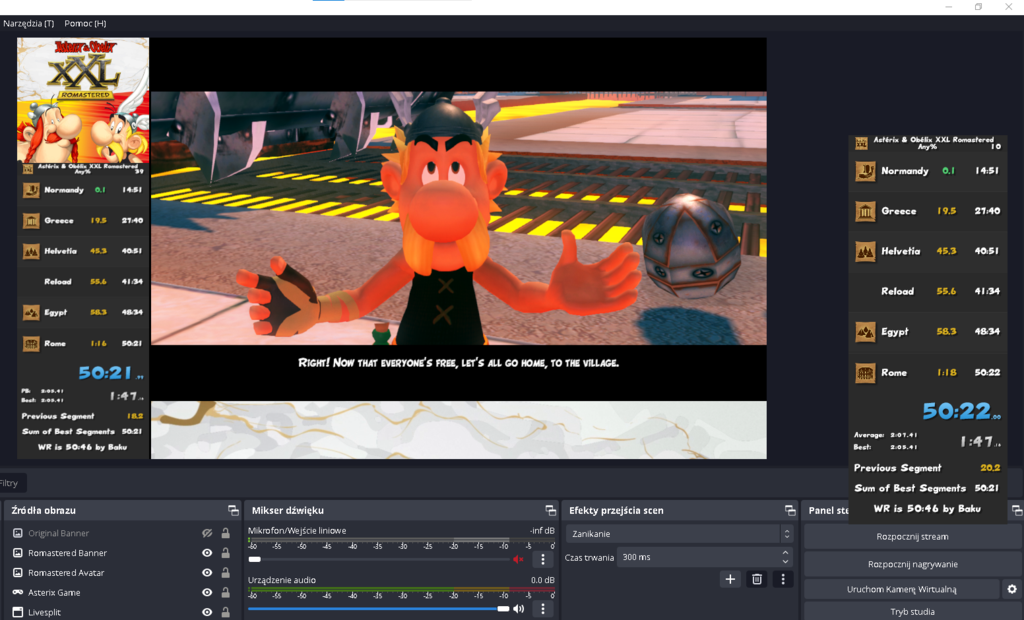
Task: Undock the Efekty przejścia scen panel
Action: point(790,510)
